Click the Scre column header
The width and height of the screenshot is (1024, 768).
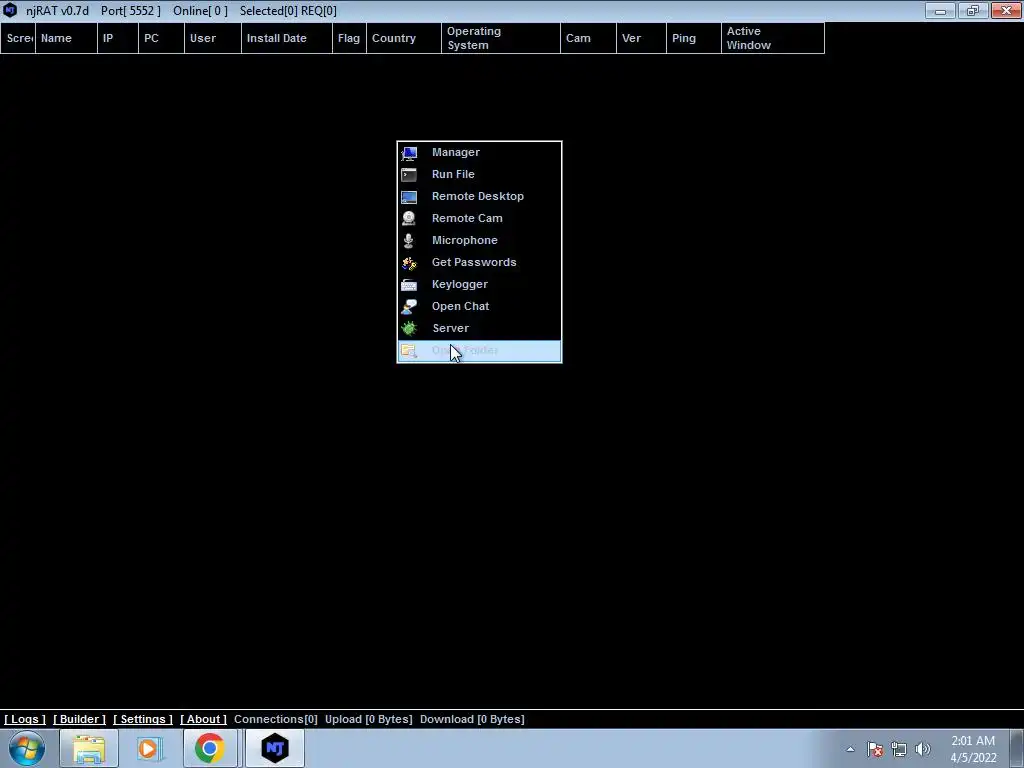[x=18, y=38]
